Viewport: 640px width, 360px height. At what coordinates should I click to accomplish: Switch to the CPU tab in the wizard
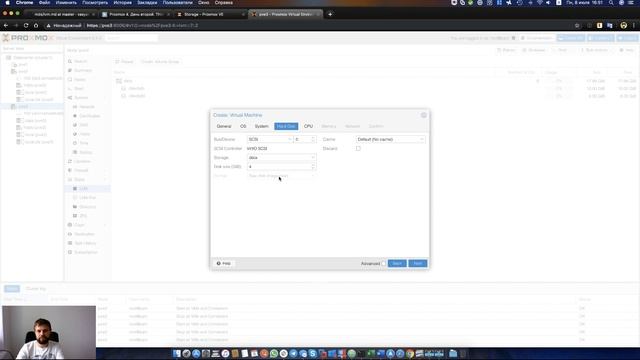click(x=308, y=127)
